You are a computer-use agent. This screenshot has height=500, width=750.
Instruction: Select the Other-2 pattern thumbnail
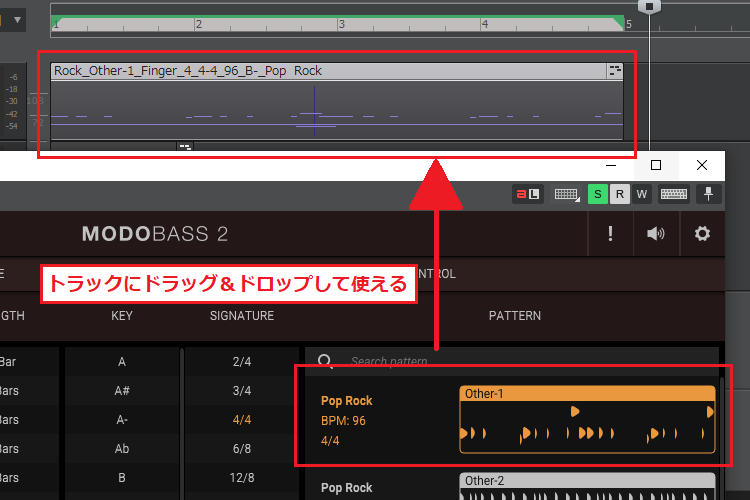coord(587,487)
